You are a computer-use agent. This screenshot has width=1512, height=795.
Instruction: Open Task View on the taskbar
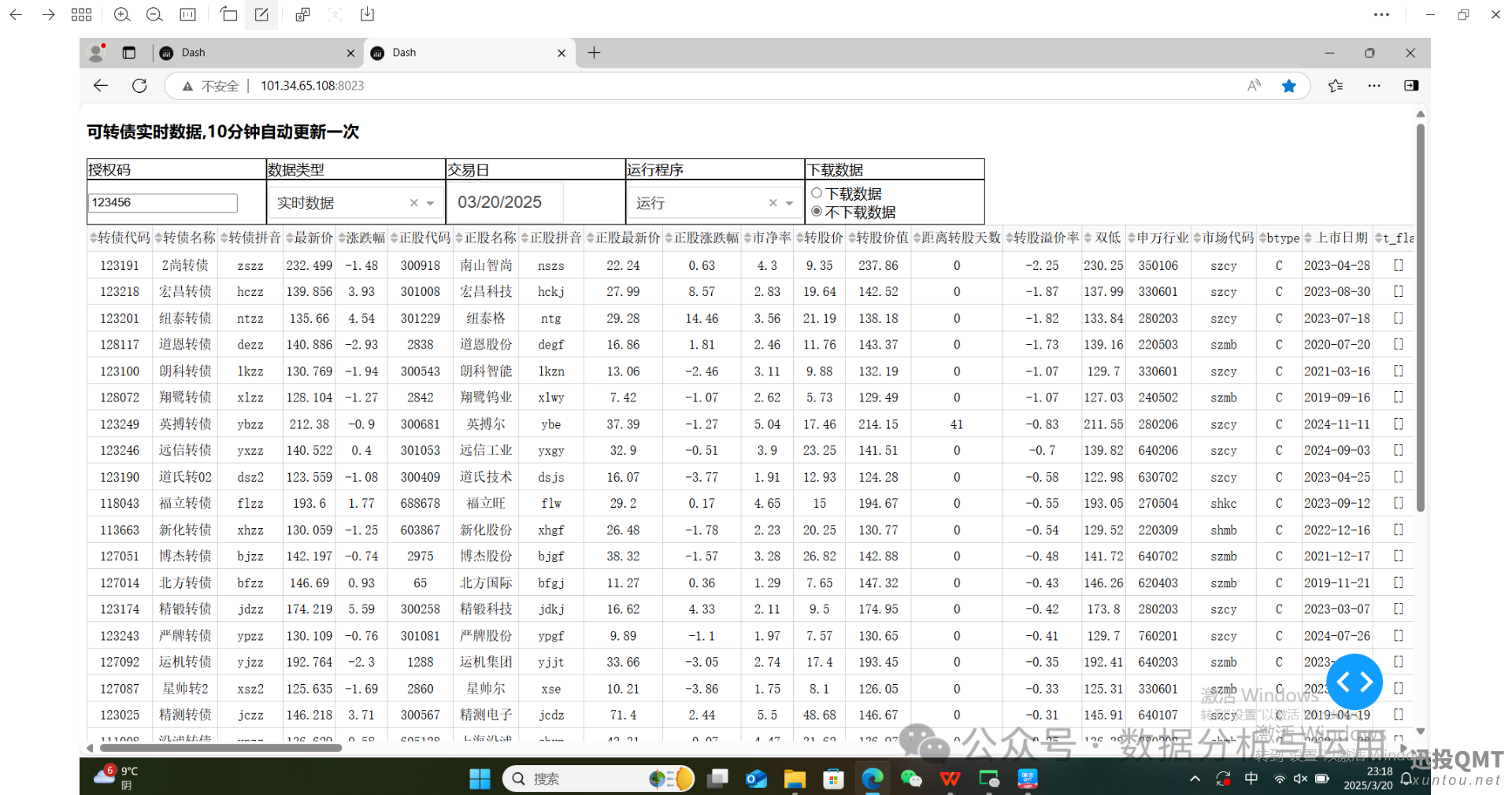pyautogui.click(x=717, y=778)
